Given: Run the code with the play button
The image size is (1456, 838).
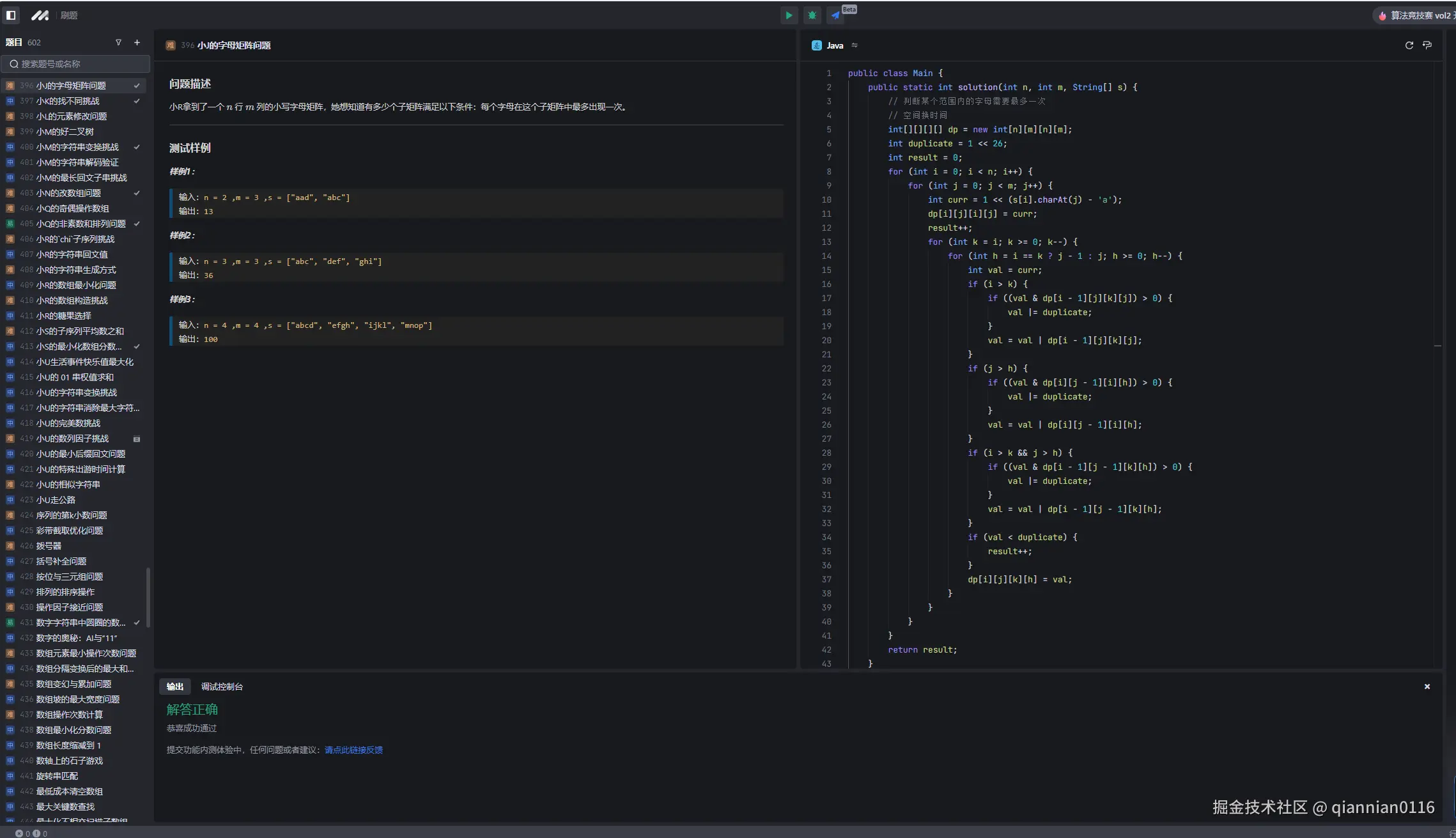Looking at the screenshot, I should pos(789,15).
